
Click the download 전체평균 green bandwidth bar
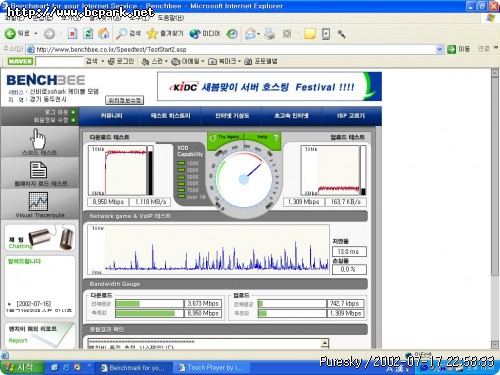point(127,304)
